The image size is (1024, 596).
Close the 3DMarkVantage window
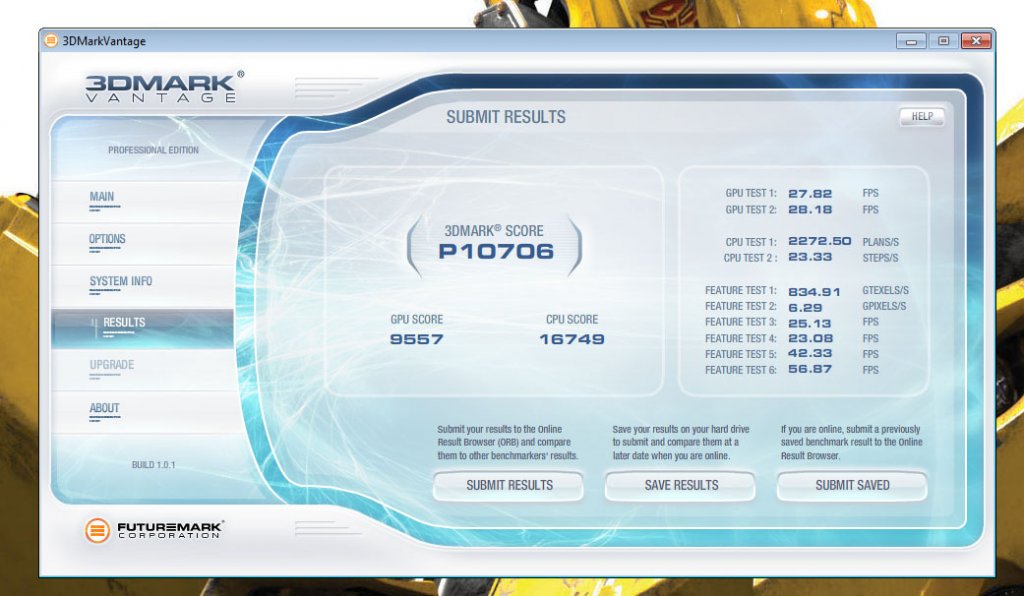click(x=976, y=41)
